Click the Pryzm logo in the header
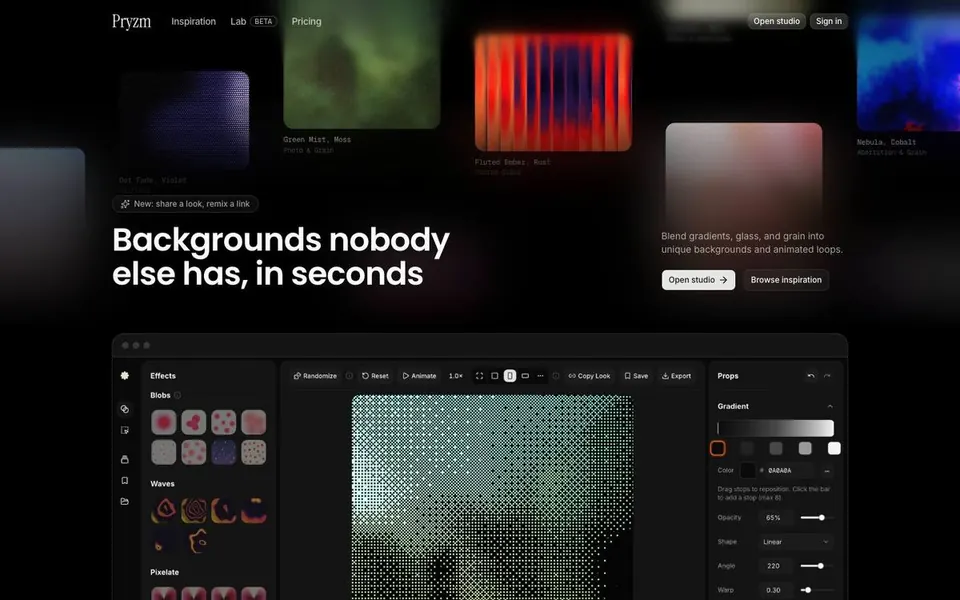Screen dimensions: 960x600 click(x=132, y=21)
